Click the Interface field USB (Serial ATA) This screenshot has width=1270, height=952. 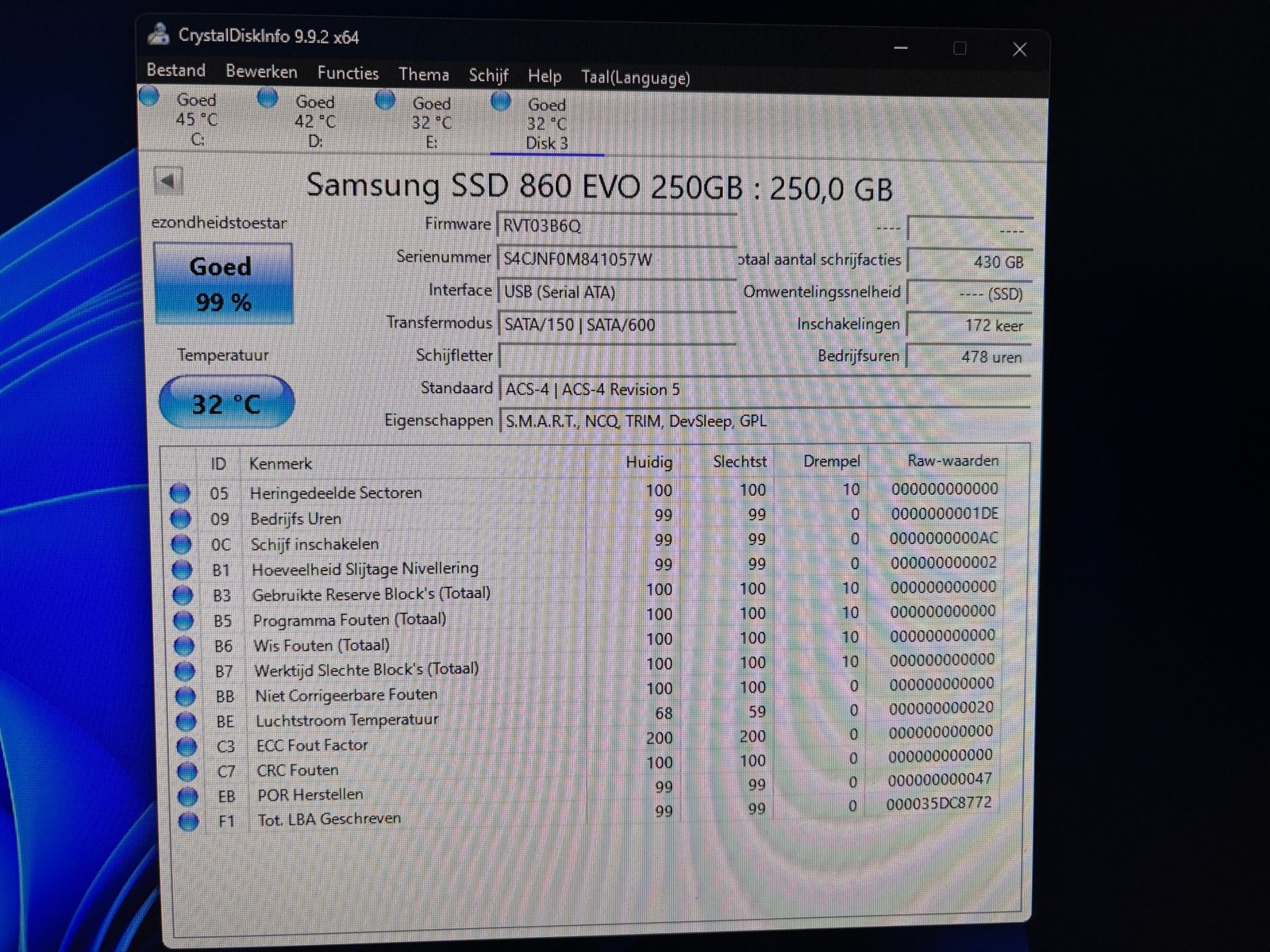[617, 292]
